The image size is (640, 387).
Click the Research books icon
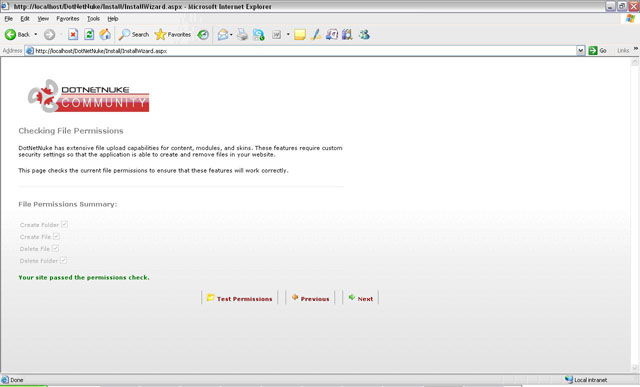pos(347,35)
